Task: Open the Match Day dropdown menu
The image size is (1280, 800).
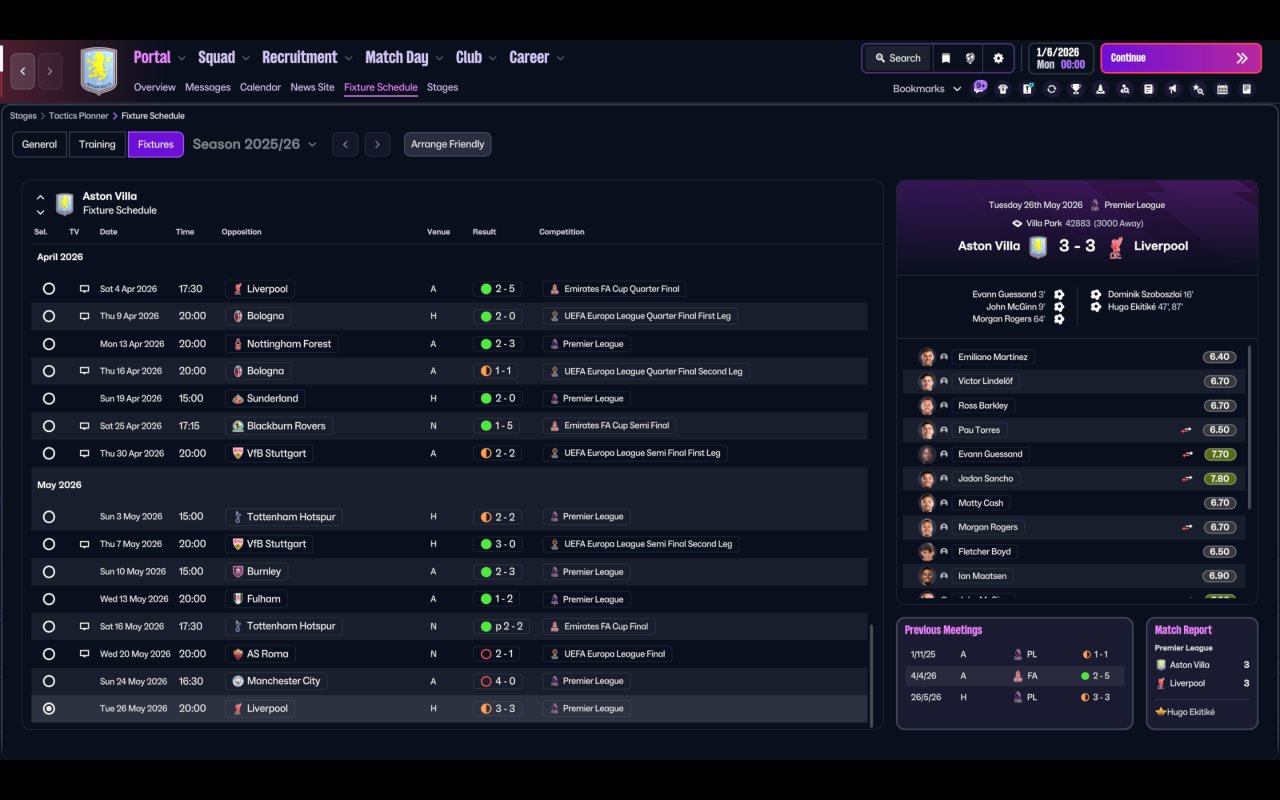Action: tap(404, 58)
